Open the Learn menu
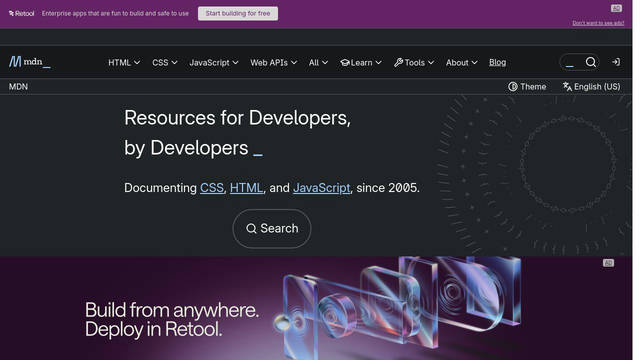640x360 pixels. [x=361, y=62]
